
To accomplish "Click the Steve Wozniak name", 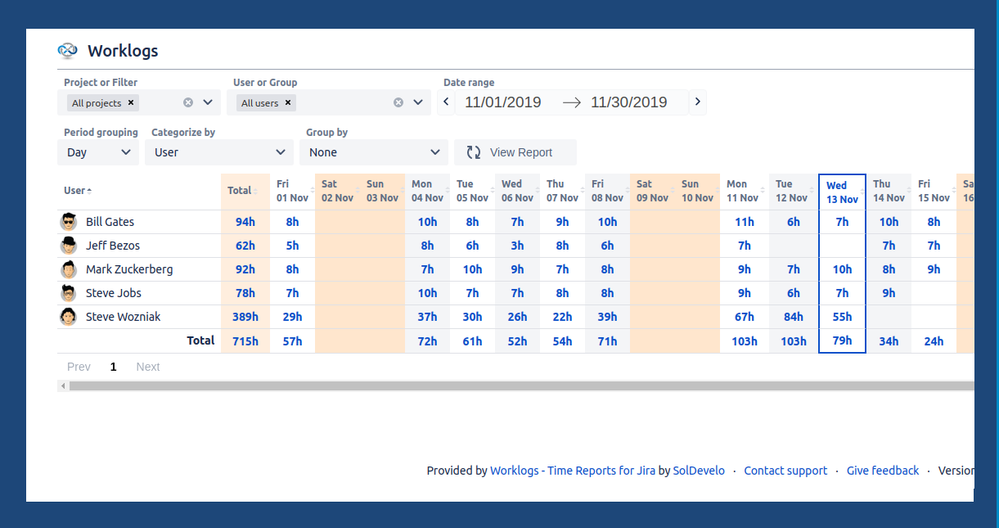I will click(123, 317).
